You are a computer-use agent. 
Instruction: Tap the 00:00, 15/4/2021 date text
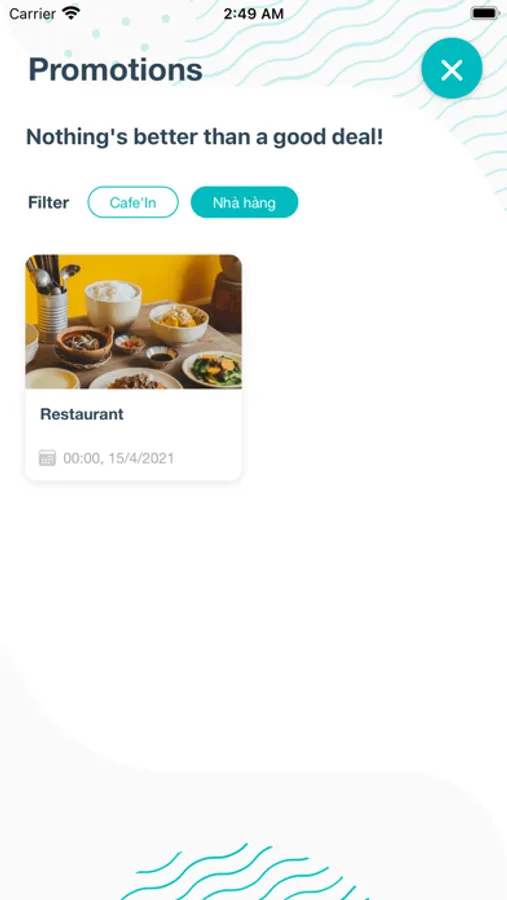[118, 458]
